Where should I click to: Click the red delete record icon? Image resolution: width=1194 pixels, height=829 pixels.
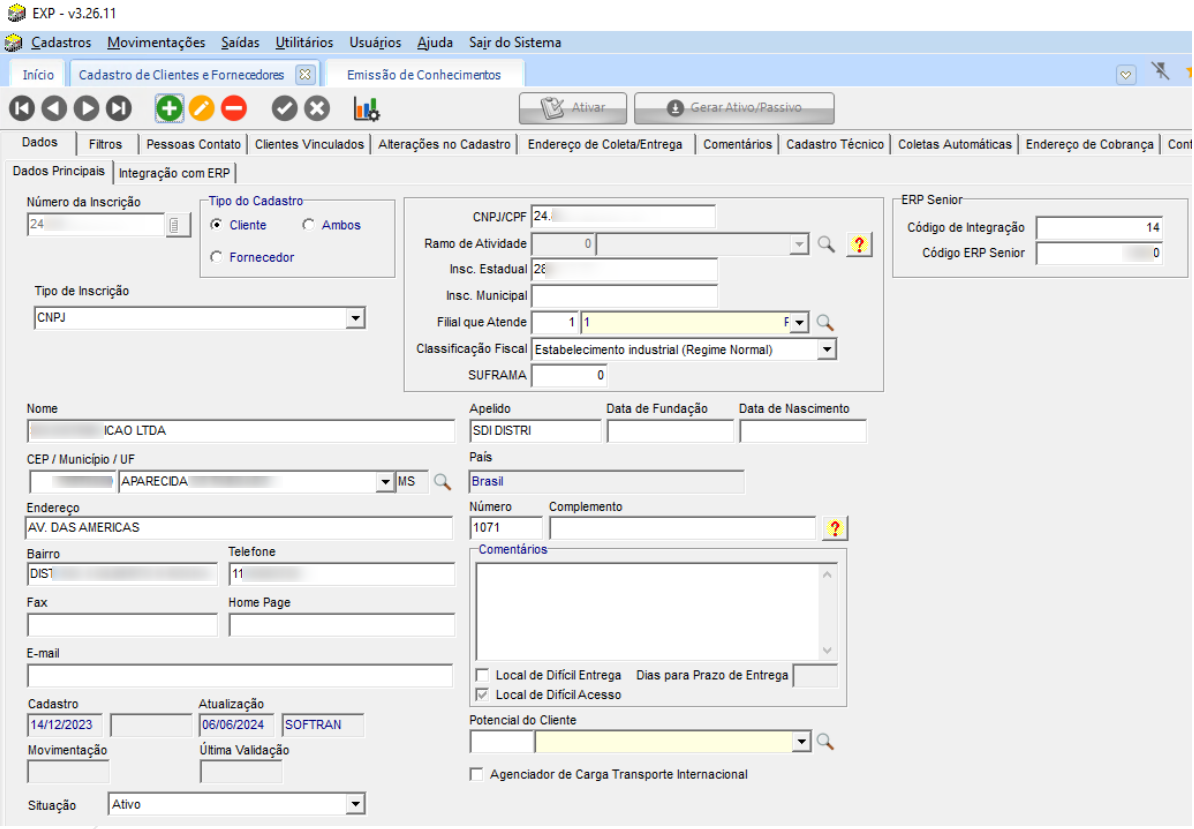coord(234,108)
